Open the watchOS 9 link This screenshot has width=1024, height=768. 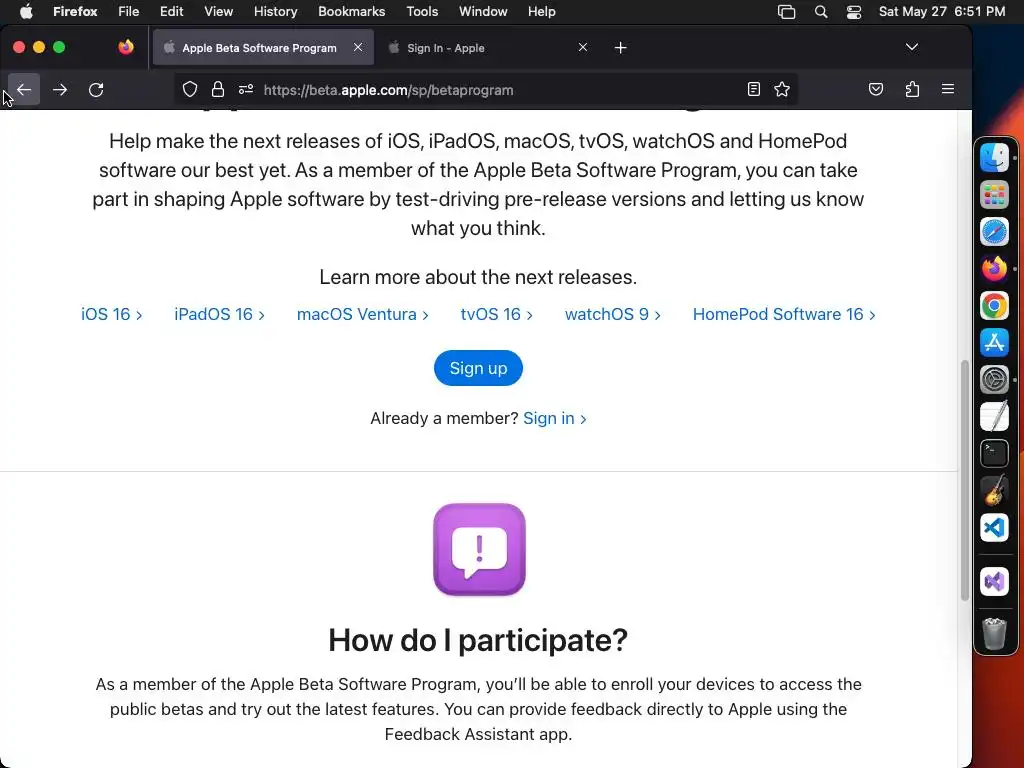pos(613,314)
